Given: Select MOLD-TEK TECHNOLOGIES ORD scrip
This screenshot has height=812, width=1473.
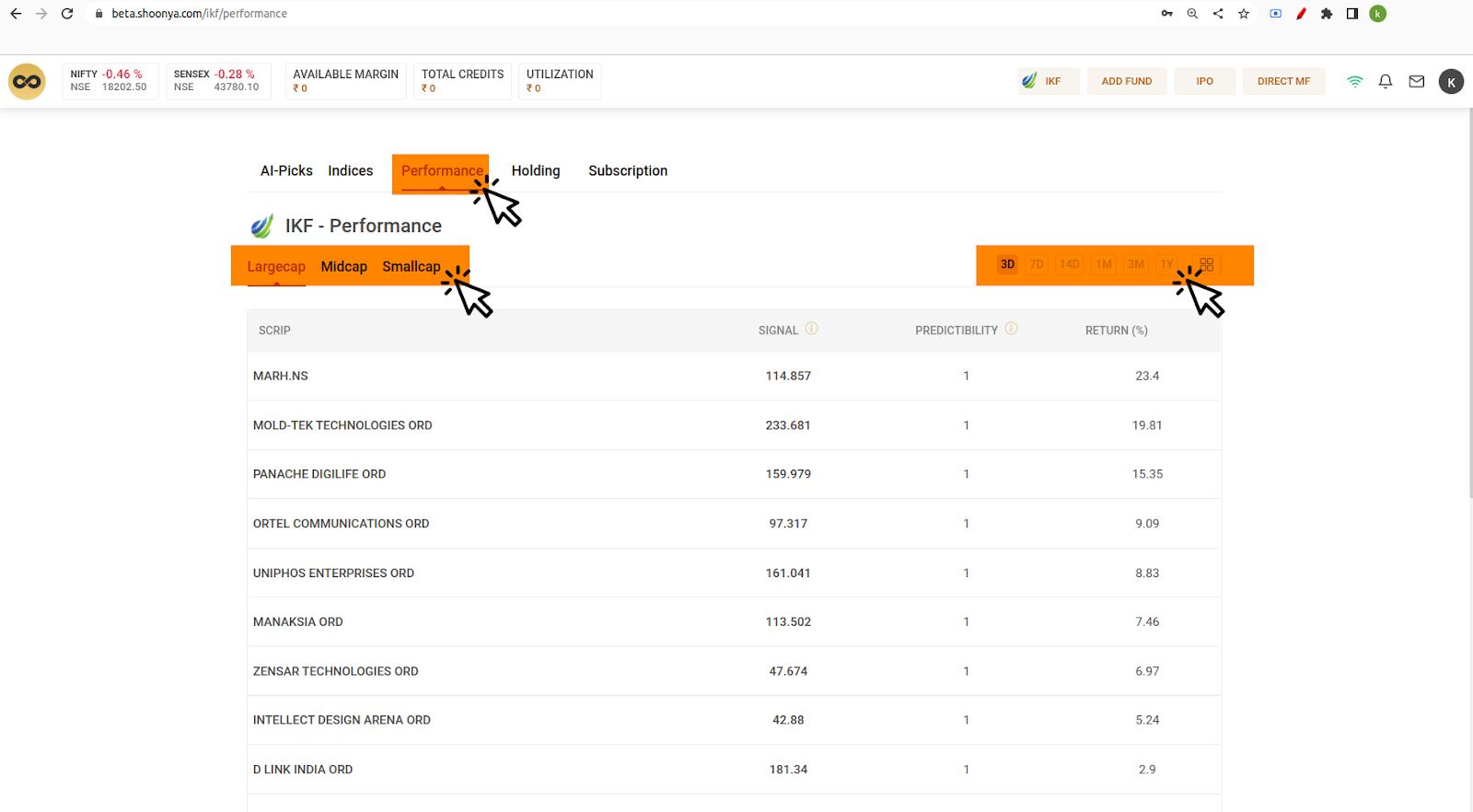Looking at the screenshot, I should [342, 425].
